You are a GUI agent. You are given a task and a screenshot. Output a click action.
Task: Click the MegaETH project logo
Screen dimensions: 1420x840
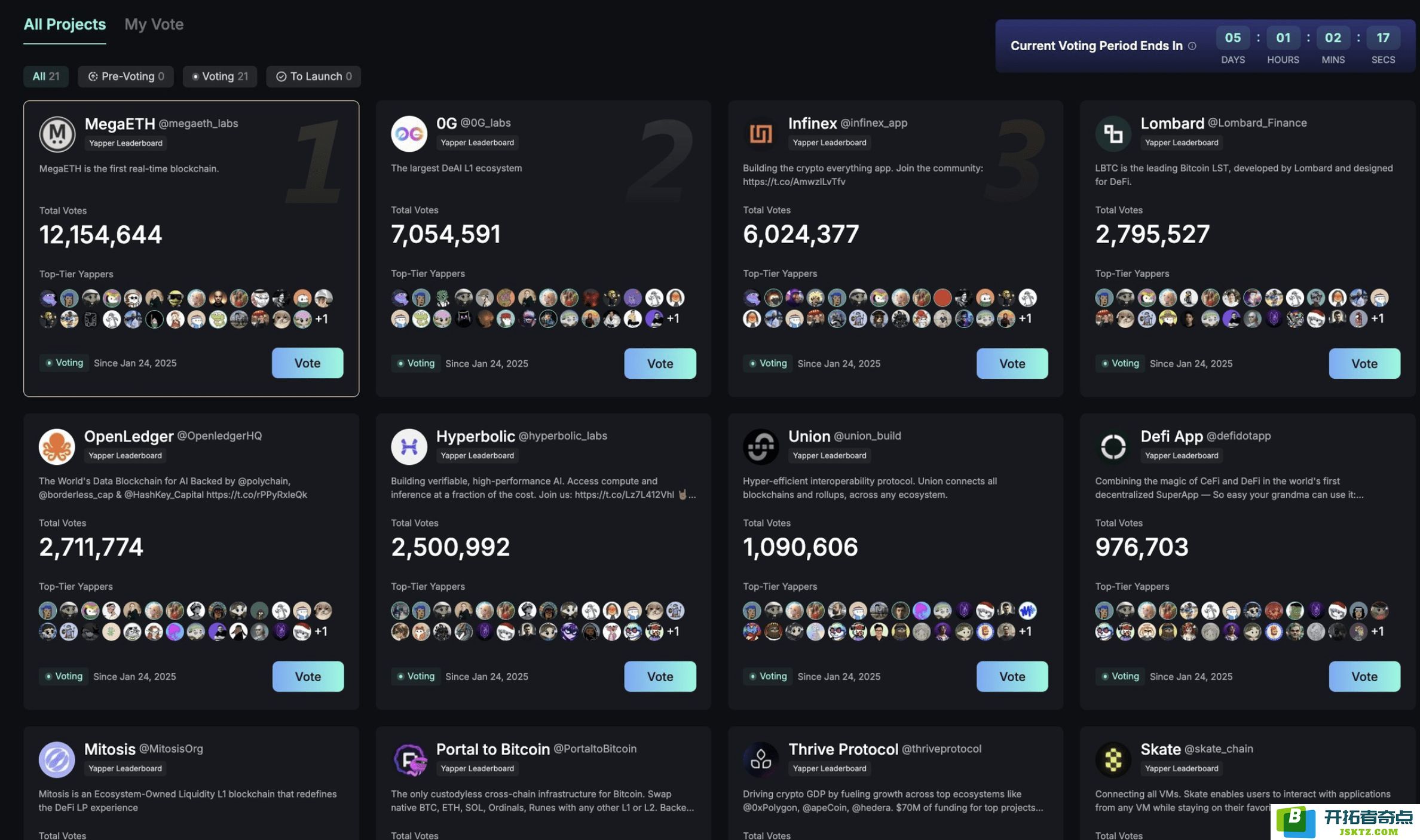click(x=57, y=134)
